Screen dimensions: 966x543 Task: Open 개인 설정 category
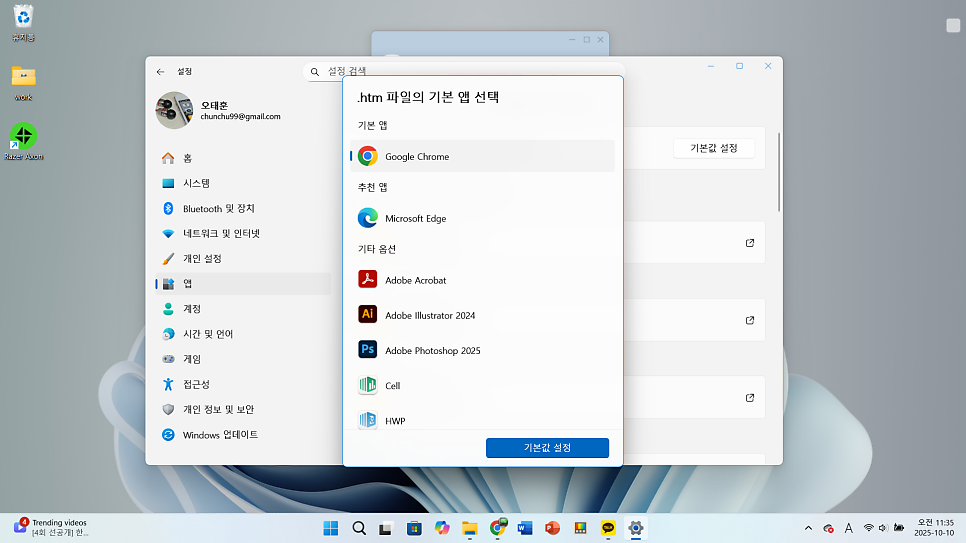243,258
